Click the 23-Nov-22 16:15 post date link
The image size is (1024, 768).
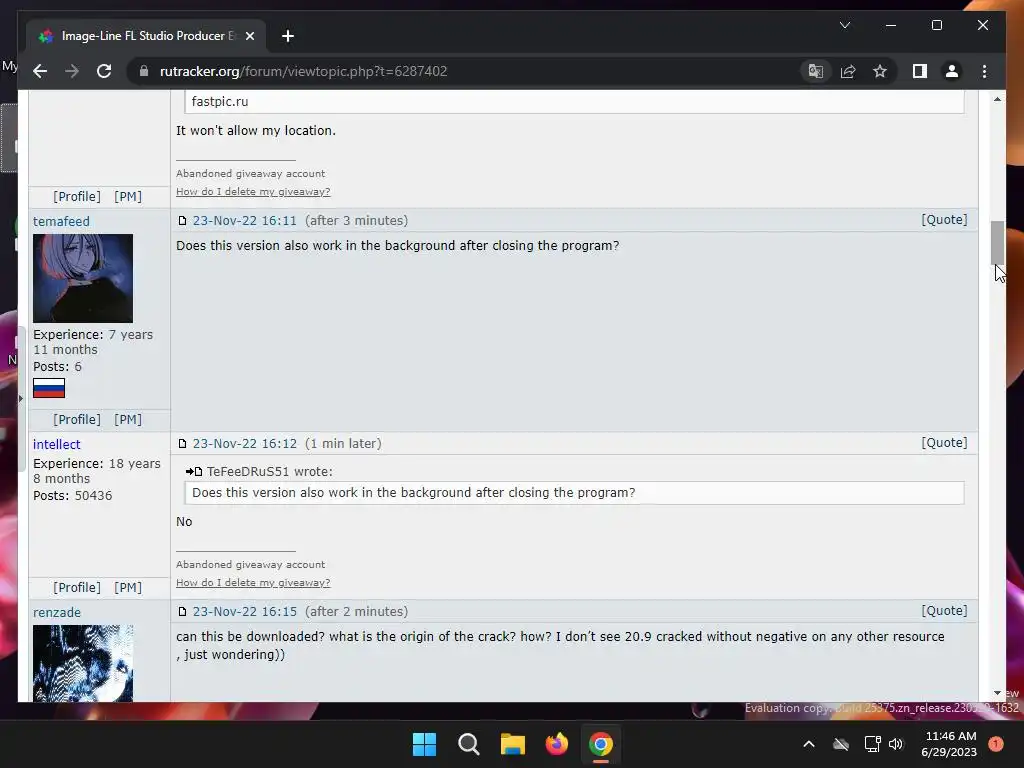pyautogui.click(x=244, y=612)
